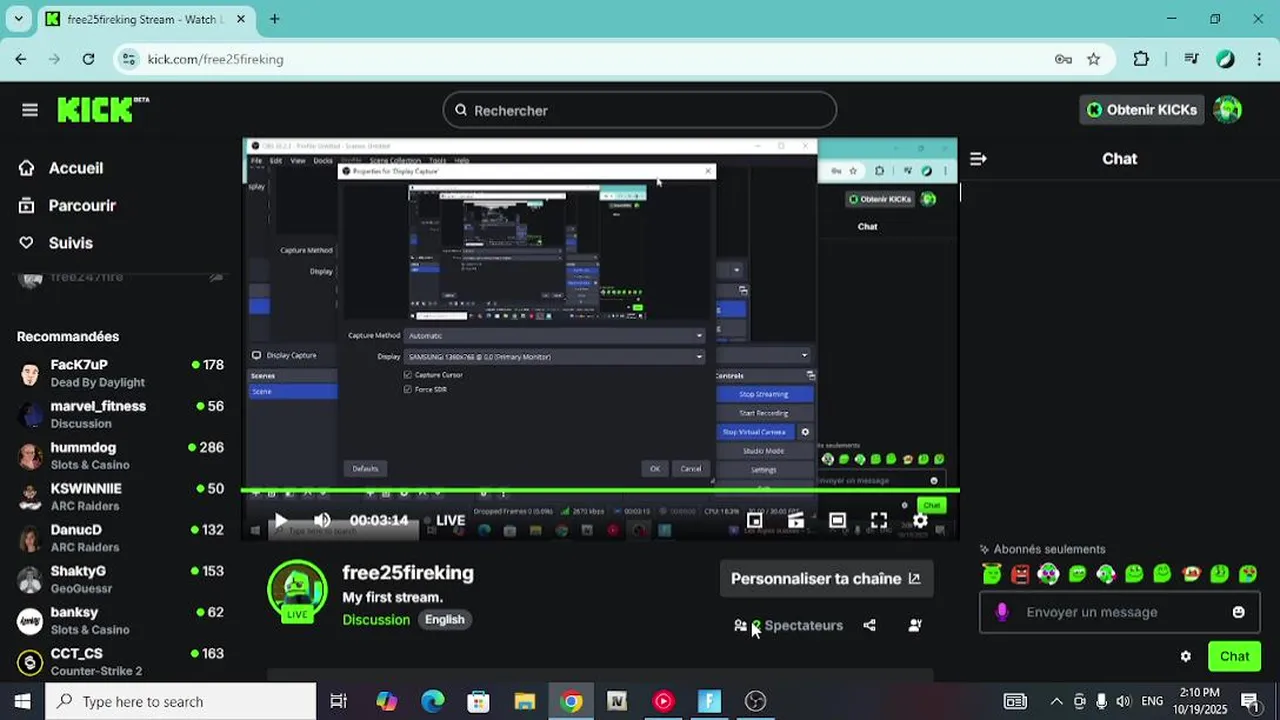Insert the halo angel emote
The image size is (1280, 720).
(992, 573)
